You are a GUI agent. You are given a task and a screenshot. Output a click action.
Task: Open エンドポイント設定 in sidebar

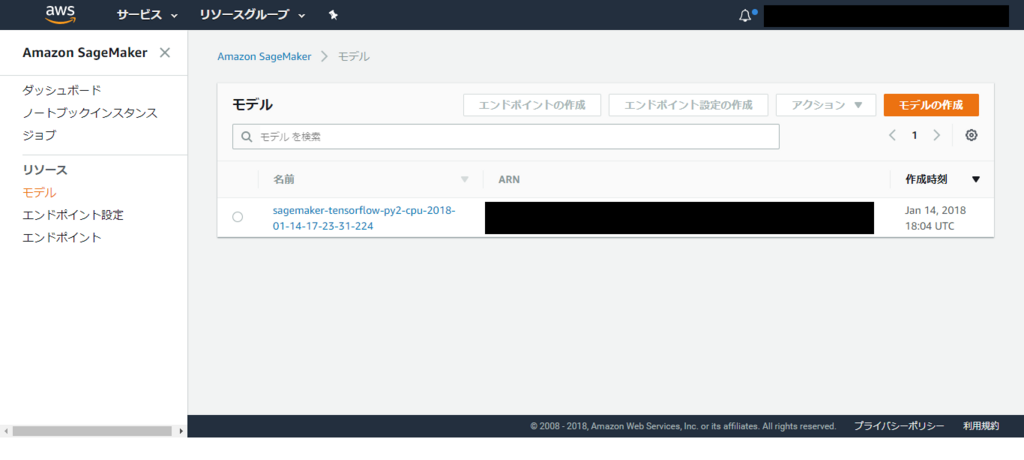point(73,215)
